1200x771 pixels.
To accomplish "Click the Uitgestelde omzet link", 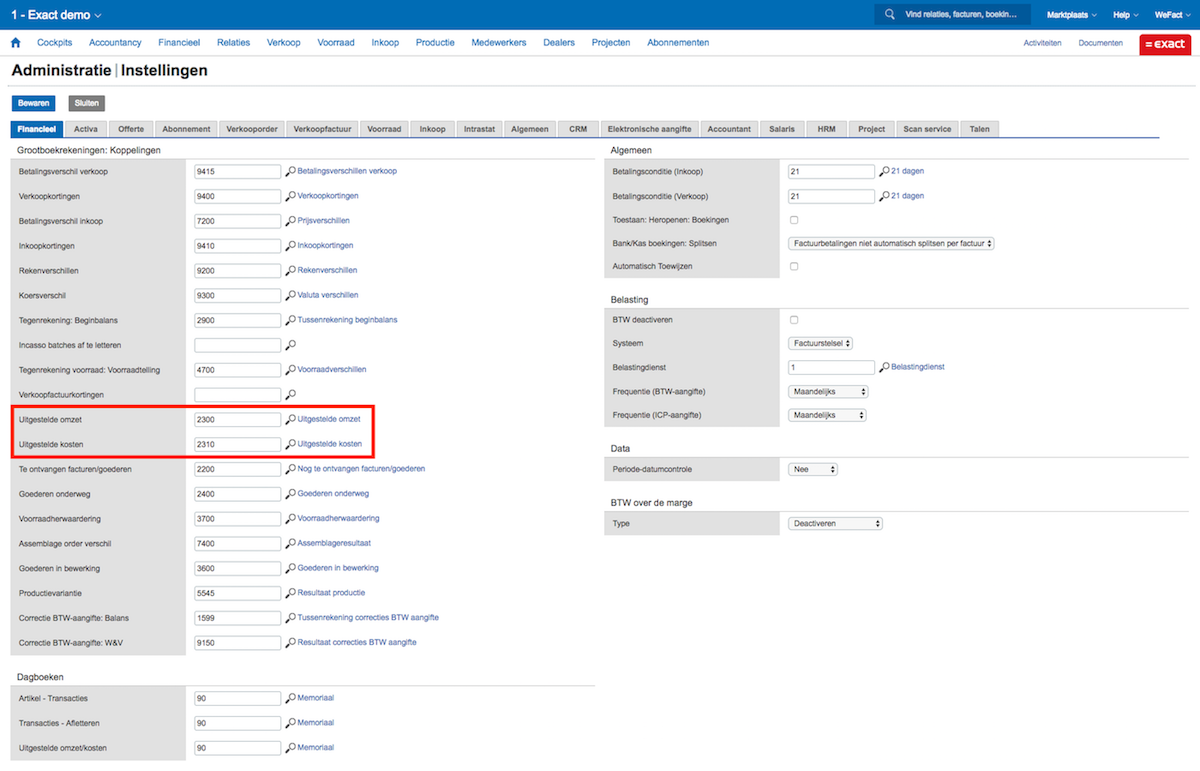I will point(329,419).
